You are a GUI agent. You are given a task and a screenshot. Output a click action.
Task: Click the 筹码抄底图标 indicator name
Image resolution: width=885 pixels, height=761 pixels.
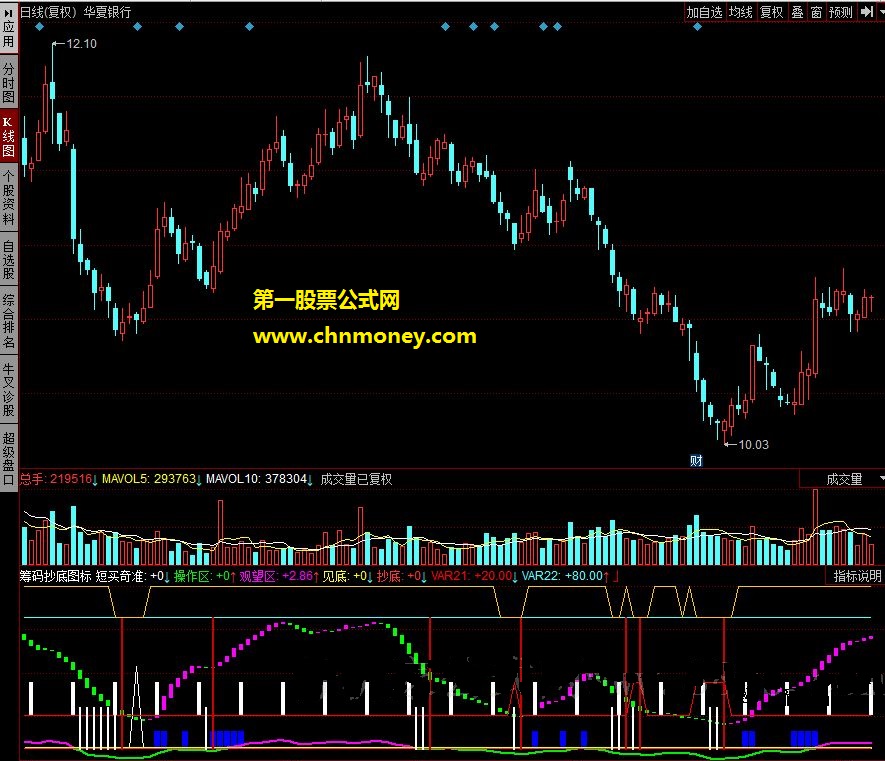(55, 576)
